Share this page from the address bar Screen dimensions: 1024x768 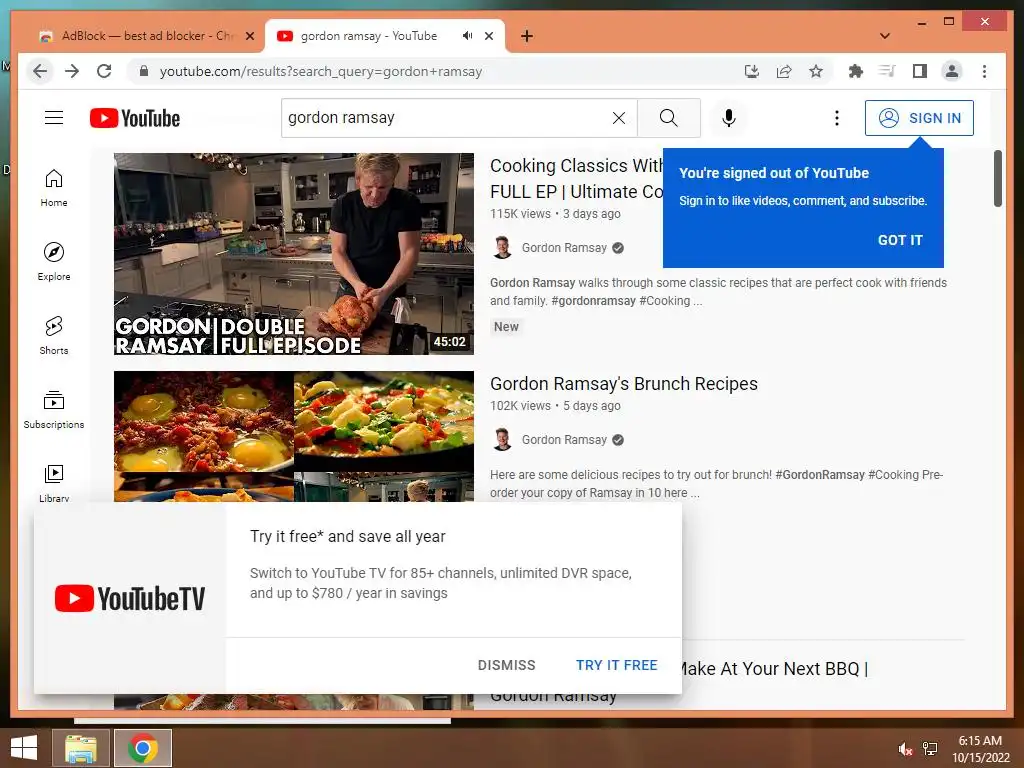point(784,71)
